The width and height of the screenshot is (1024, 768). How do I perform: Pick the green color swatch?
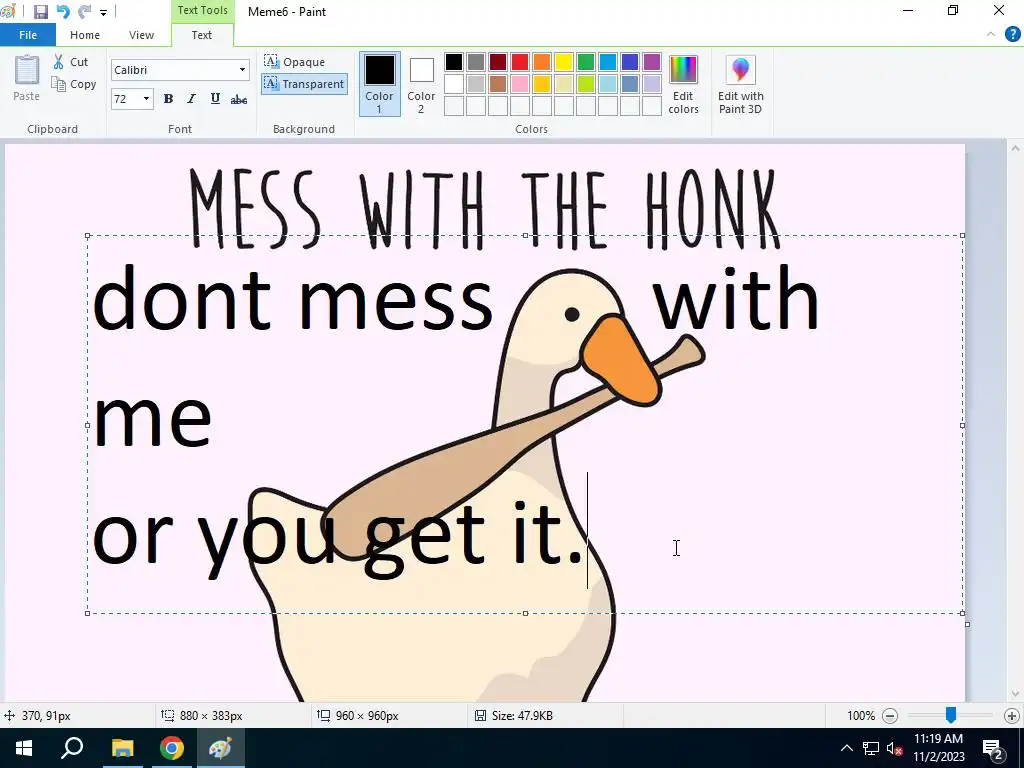point(586,62)
